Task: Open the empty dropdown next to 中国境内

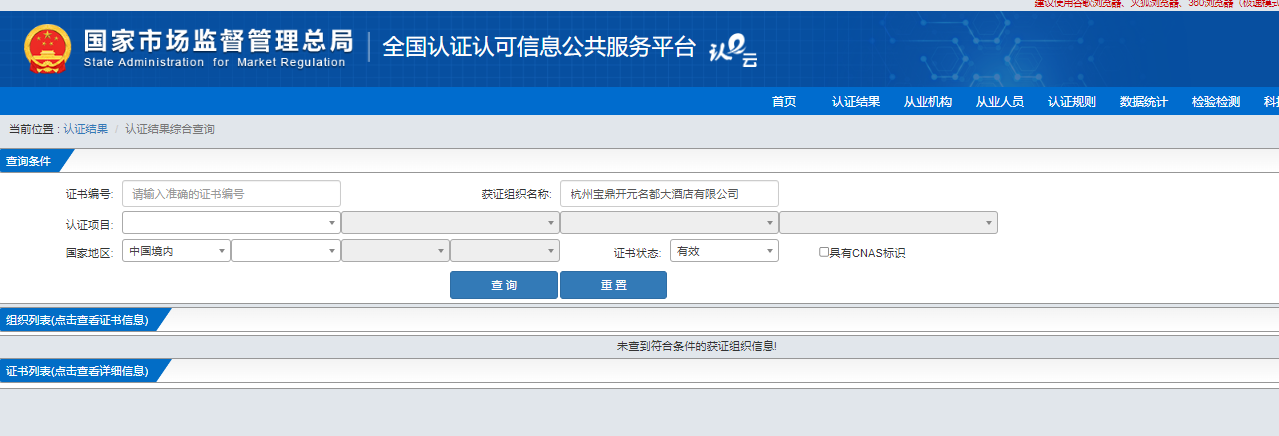Action: click(x=286, y=251)
